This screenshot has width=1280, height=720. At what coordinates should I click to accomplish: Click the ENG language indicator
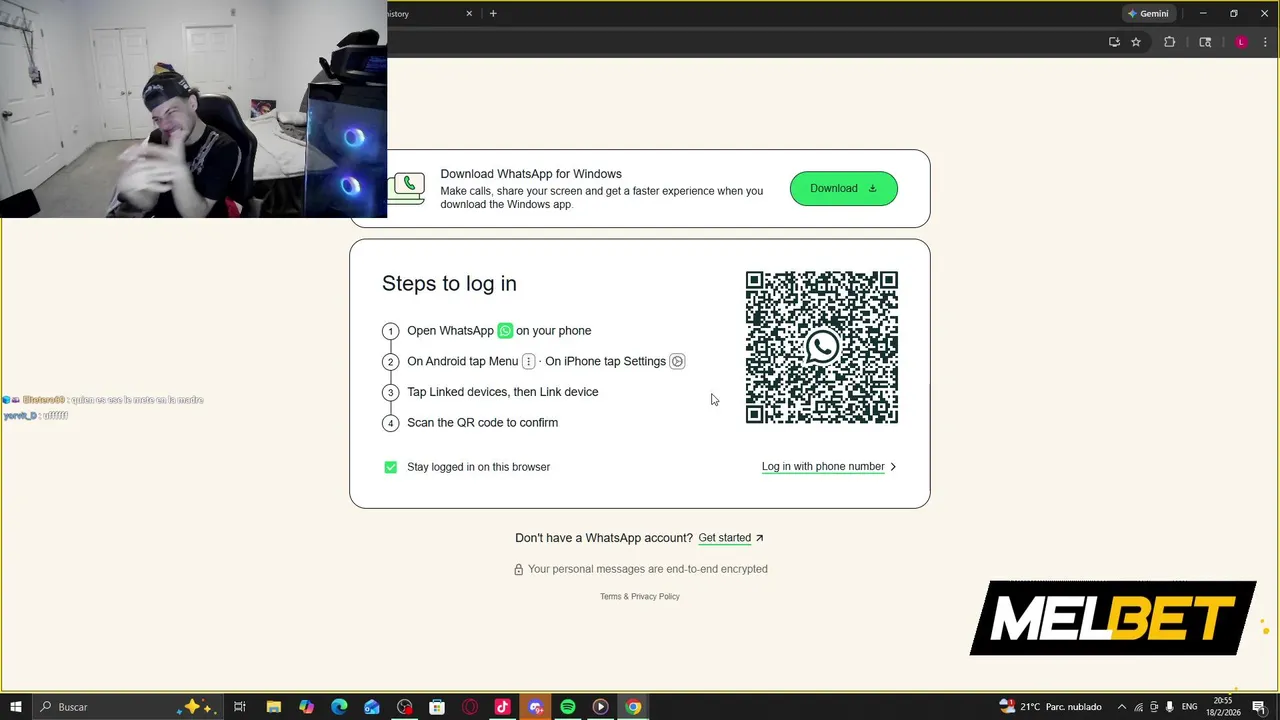click(1189, 707)
